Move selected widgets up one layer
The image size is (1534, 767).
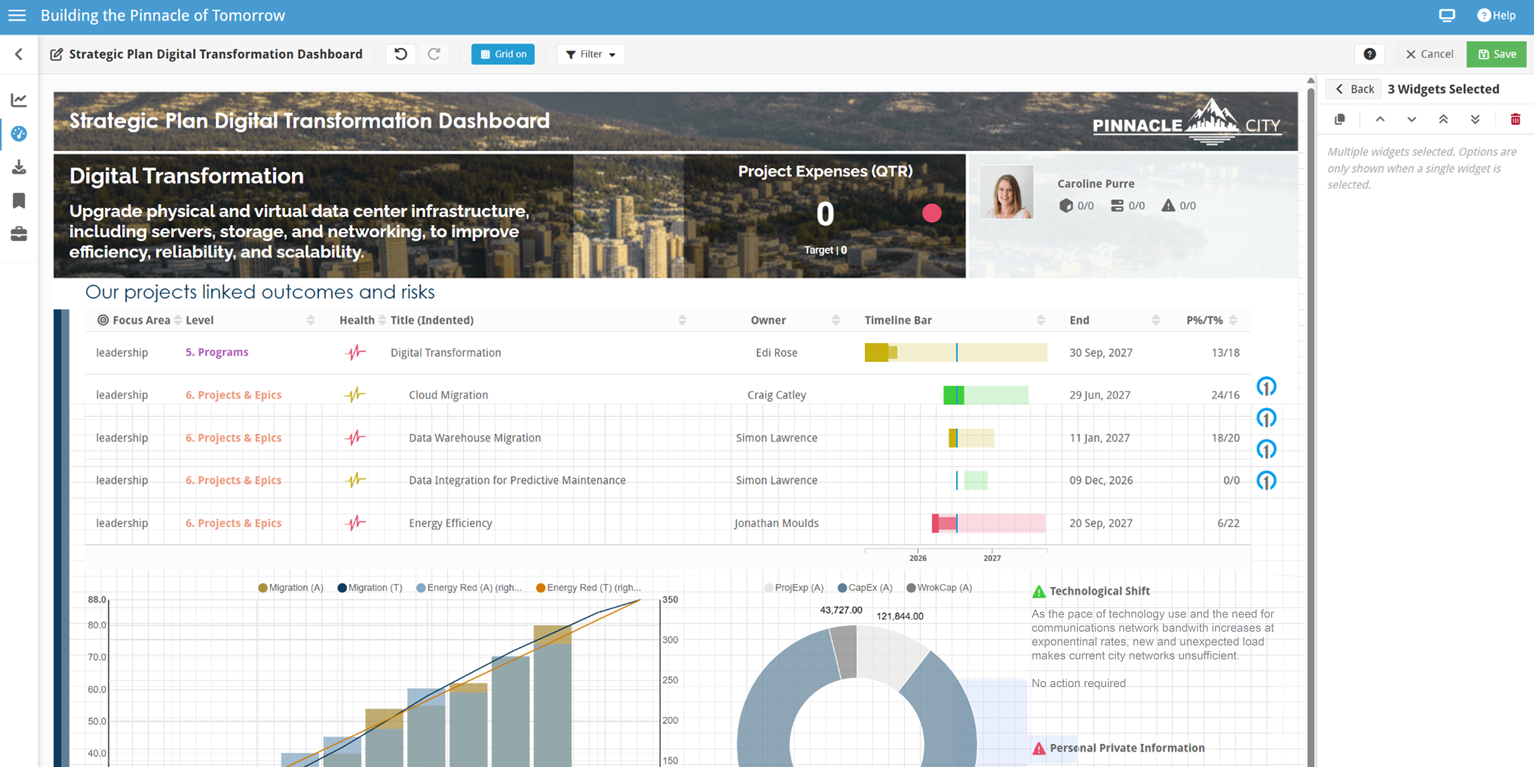[x=1380, y=120]
